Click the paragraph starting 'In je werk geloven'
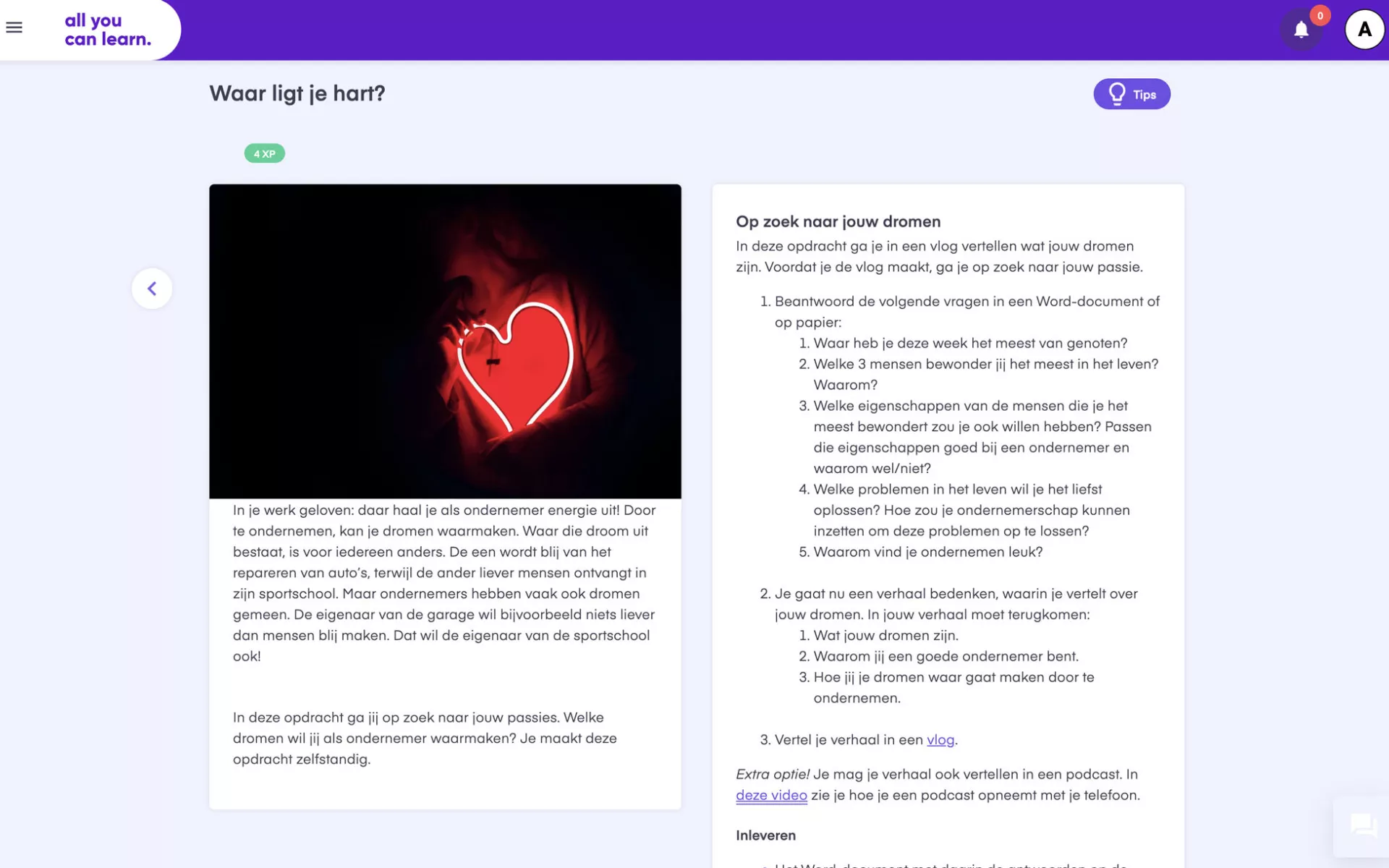Viewport: 1389px width, 868px height. click(444, 582)
